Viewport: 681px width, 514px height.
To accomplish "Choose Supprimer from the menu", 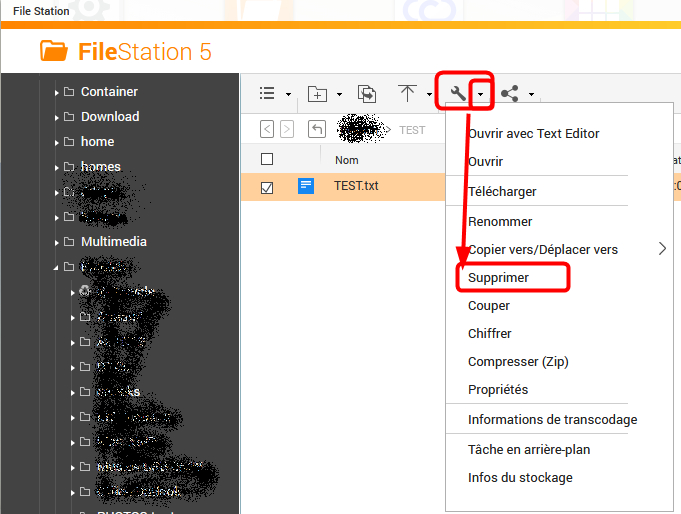I will tap(498, 278).
